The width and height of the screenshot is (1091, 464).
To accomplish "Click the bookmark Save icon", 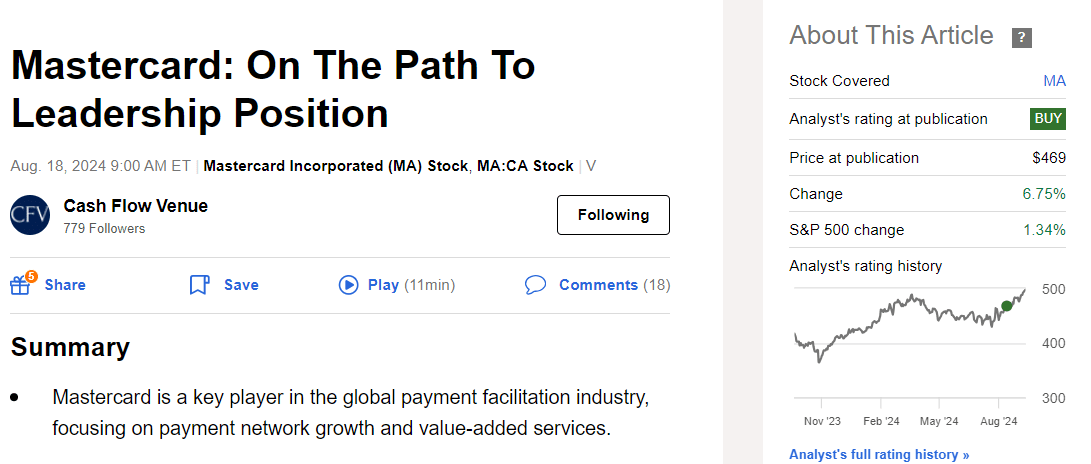I will tap(199, 285).
